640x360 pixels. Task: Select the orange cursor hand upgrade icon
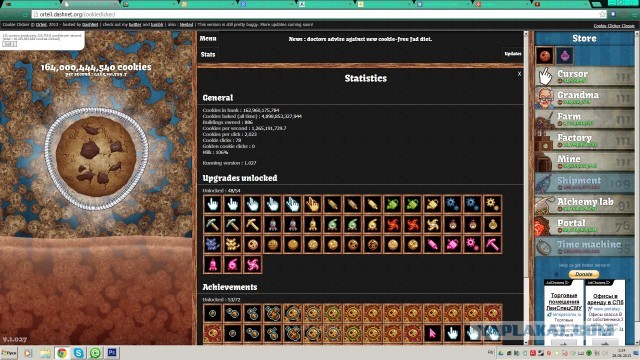(313, 204)
